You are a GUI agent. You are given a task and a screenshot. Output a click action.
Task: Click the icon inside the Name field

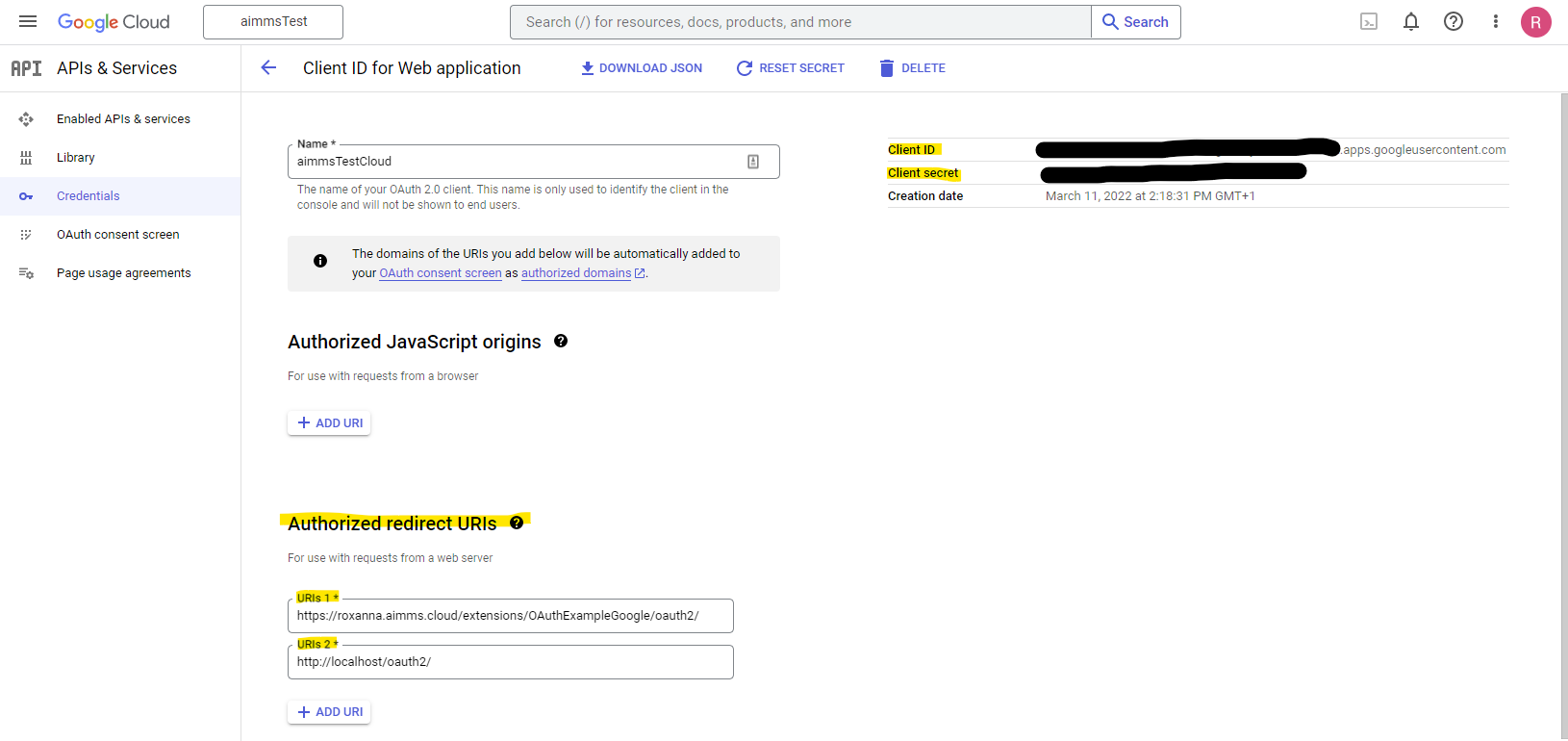click(x=753, y=162)
